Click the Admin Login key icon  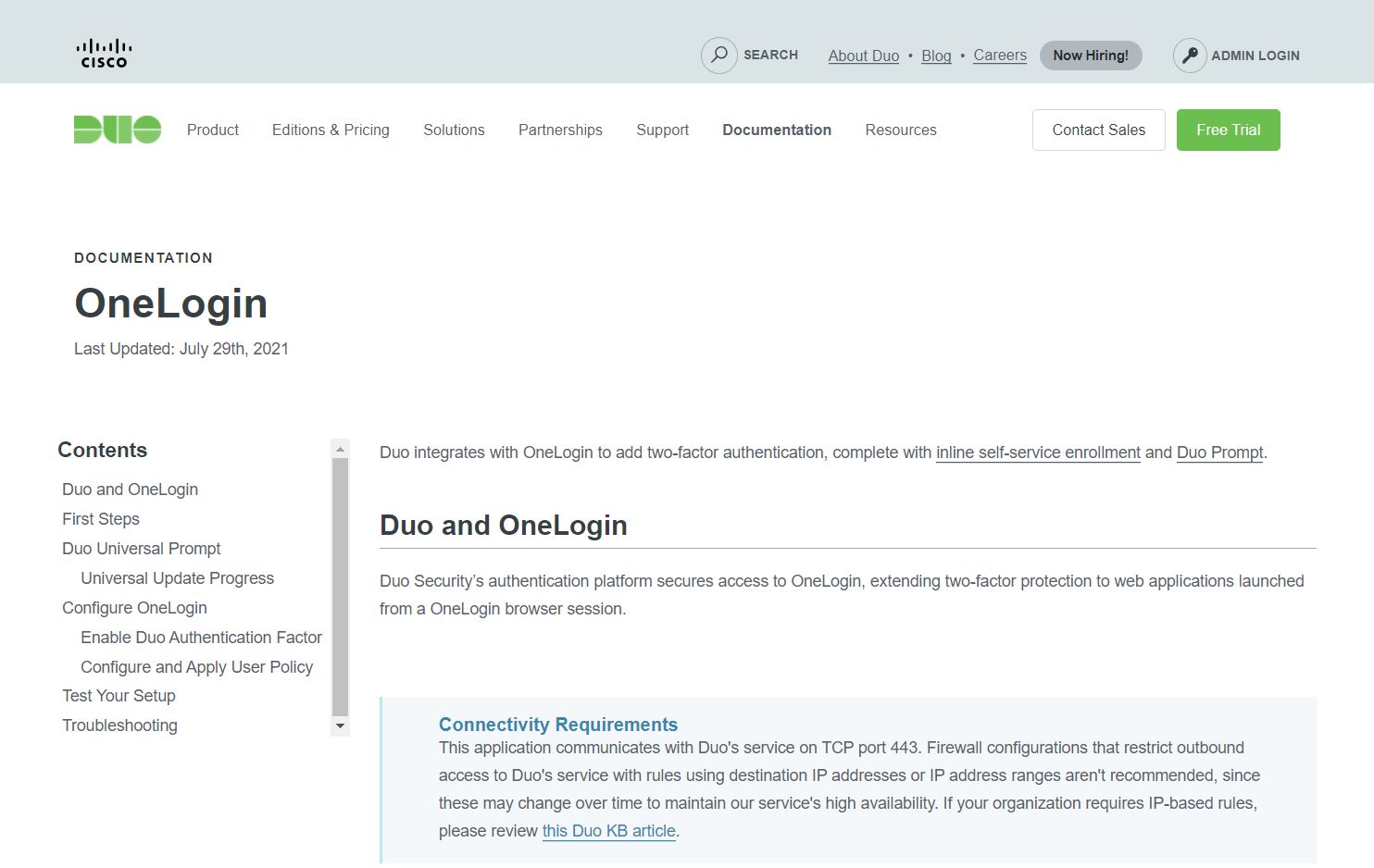[x=1190, y=56]
